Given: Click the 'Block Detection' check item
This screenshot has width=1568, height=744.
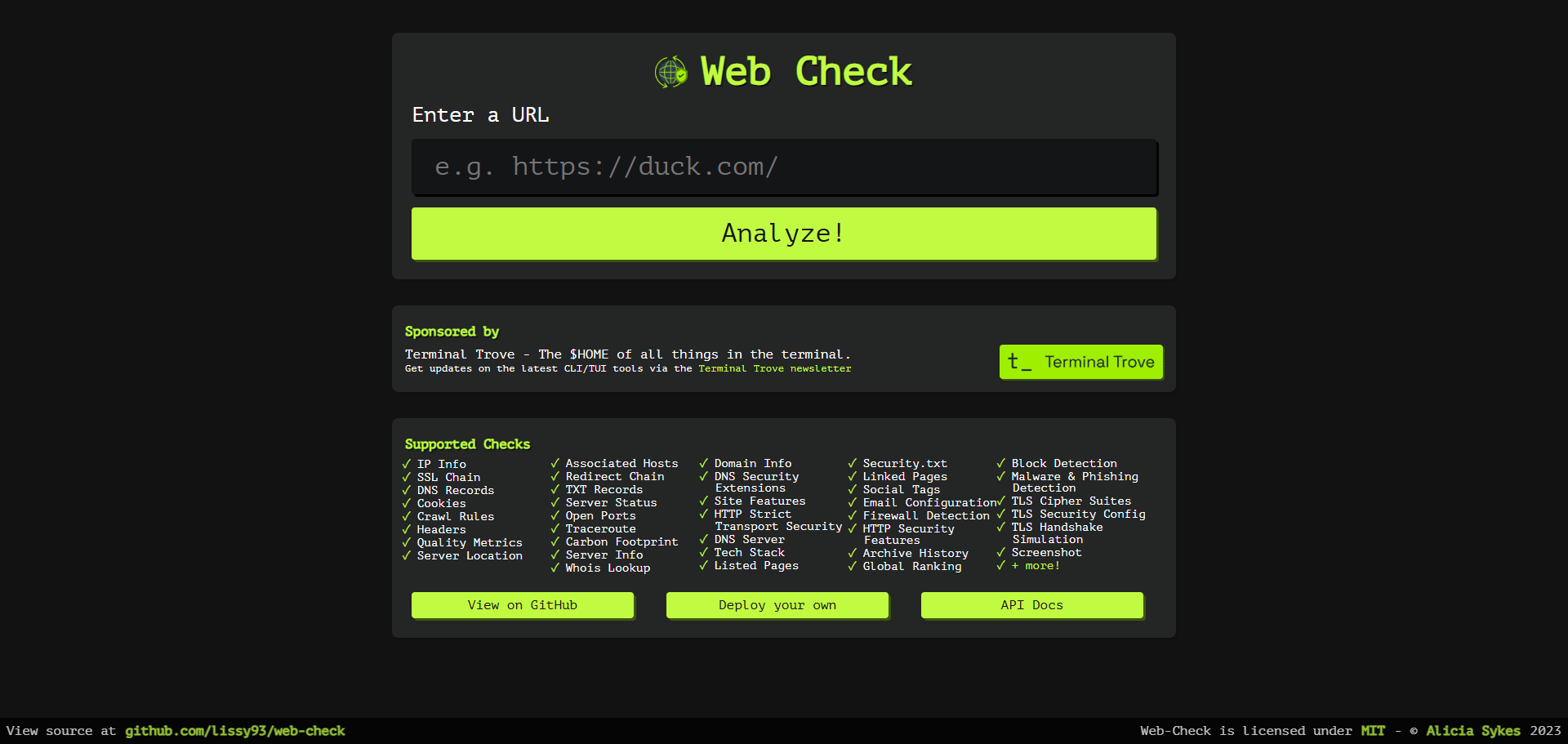Looking at the screenshot, I should click(1064, 463).
